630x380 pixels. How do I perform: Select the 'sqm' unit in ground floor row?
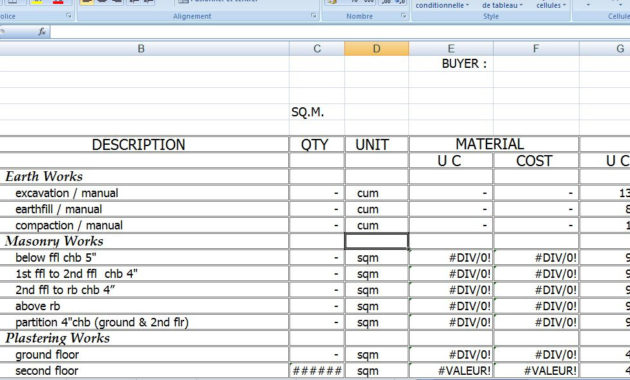376,355
